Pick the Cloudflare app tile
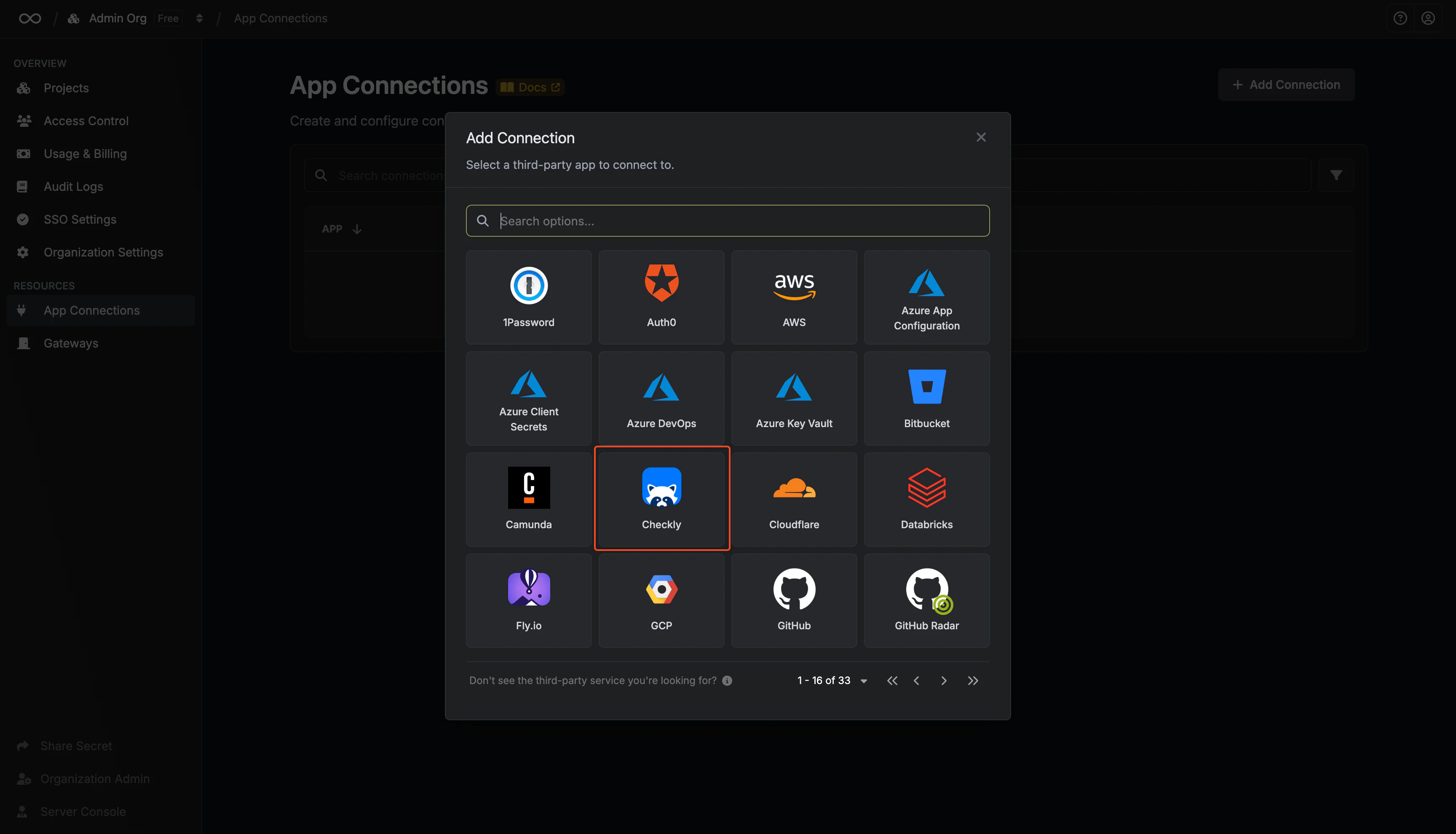1456x834 pixels. coord(794,500)
